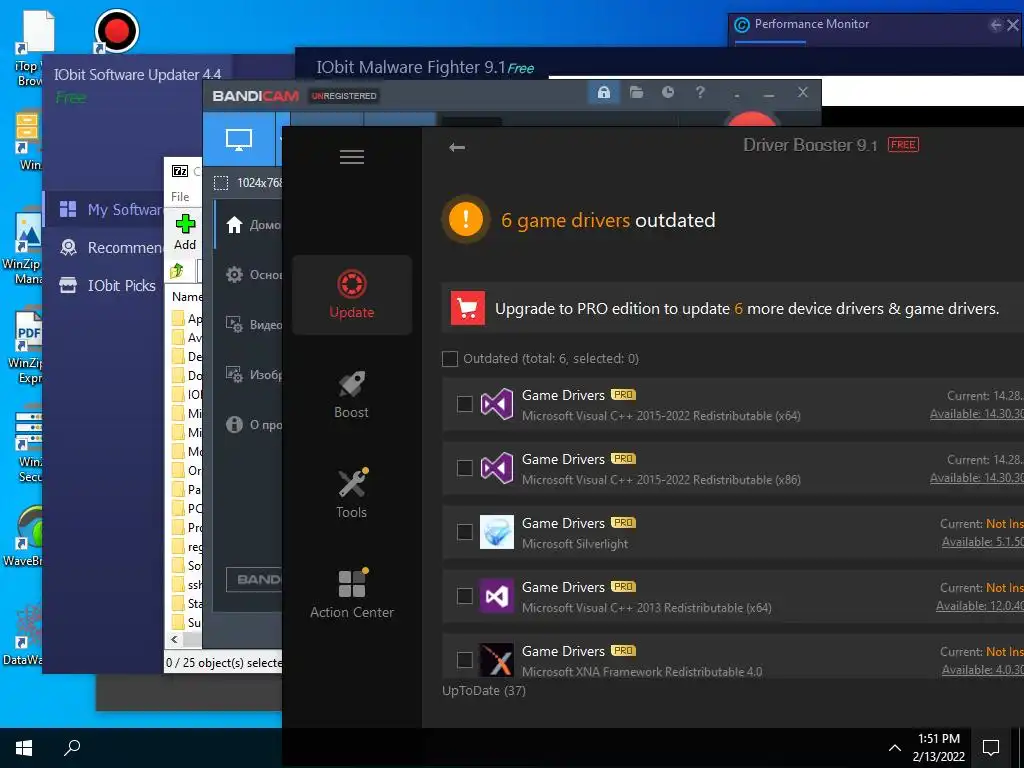Show hidden system tray icons
1024x768 pixels.
895,748
